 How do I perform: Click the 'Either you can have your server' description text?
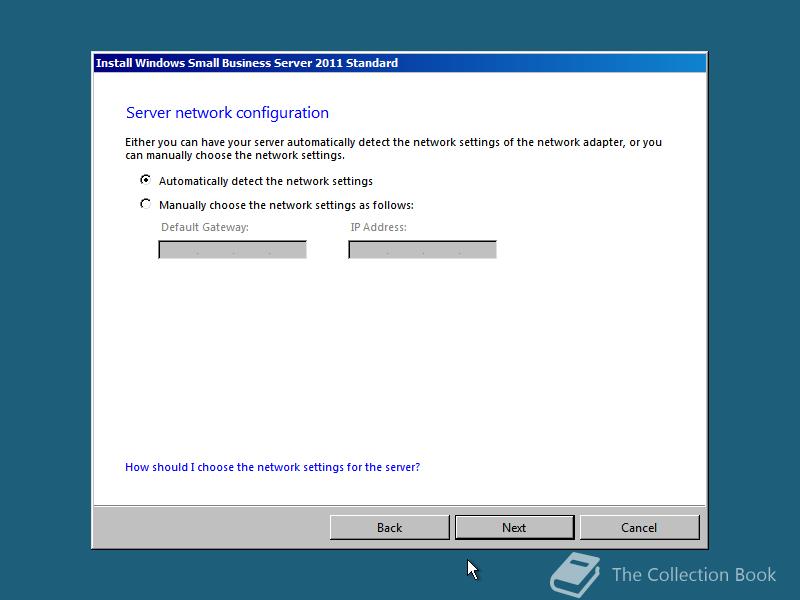click(x=393, y=148)
